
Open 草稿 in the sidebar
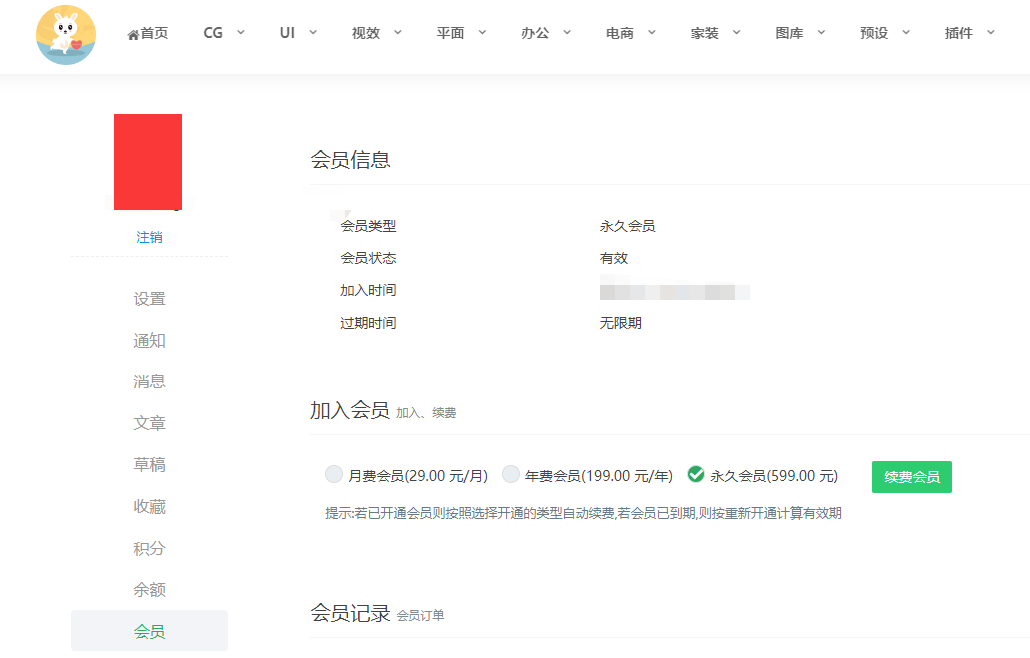149,465
